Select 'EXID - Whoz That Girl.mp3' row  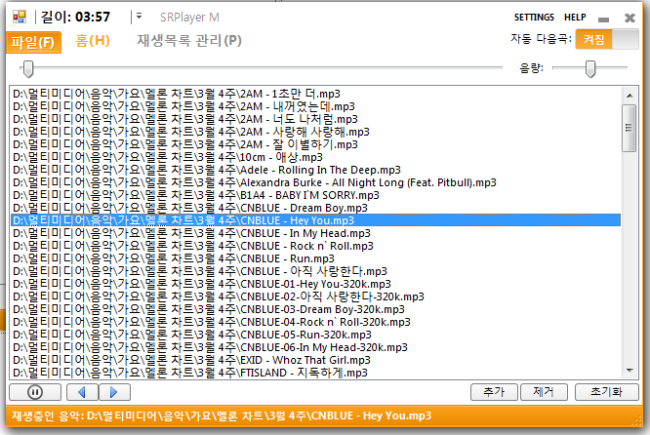click(x=315, y=360)
